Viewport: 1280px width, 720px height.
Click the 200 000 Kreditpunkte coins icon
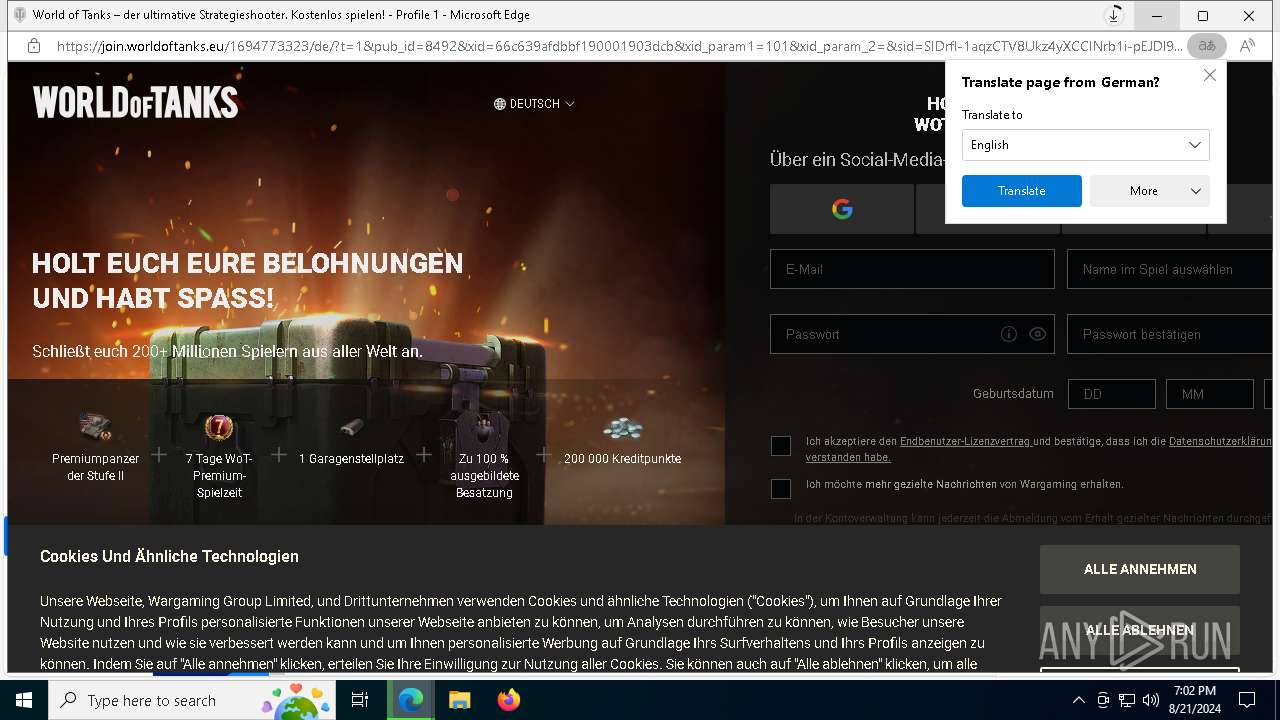pyautogui.click(x=622, y=429)
